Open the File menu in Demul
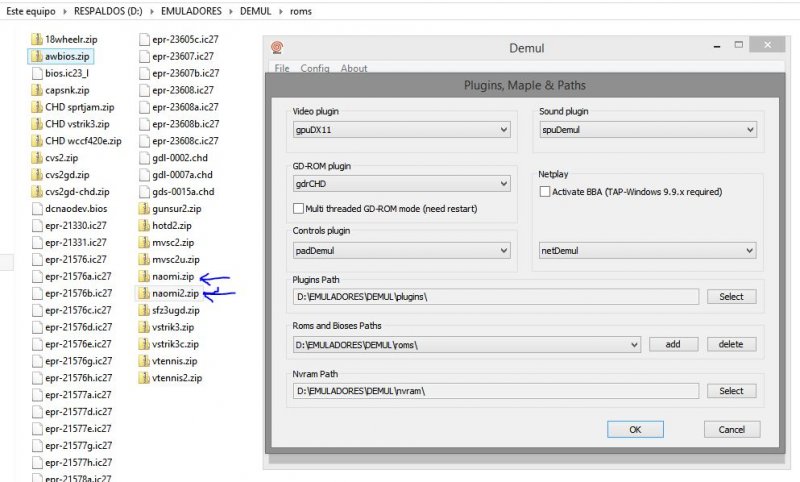The image size is (800, 482). (282, 68)
